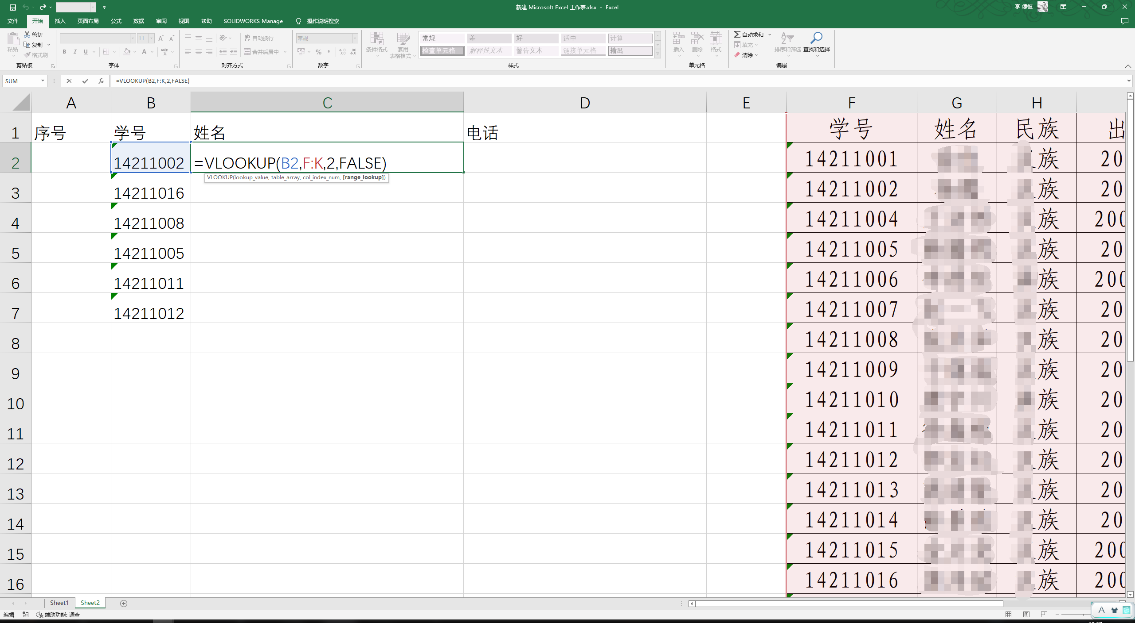Screen dimensions: 1135x623
Task: Click cell B3 containing 14211016
Action: pyautogui.click(x=149, y=193)
